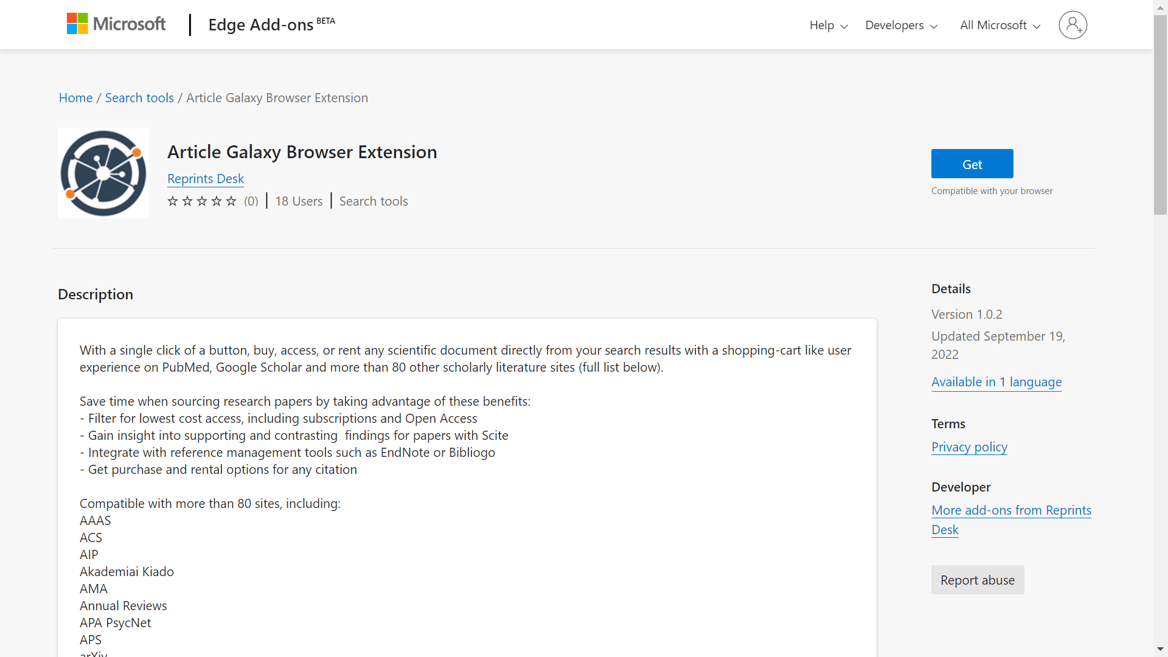Screen dimensions: 1168x657
Task: Click the Report abuse button
Action: (x=977, y=579)
